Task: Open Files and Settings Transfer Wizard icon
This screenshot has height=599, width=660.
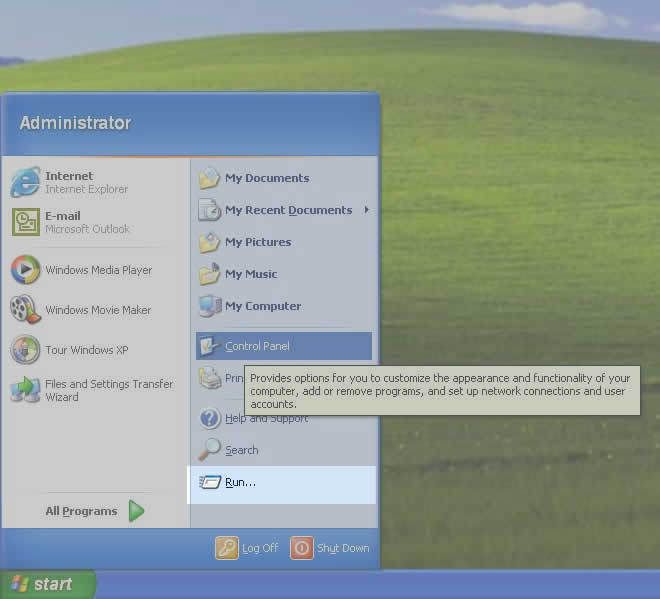Action: tap(25, 389)
